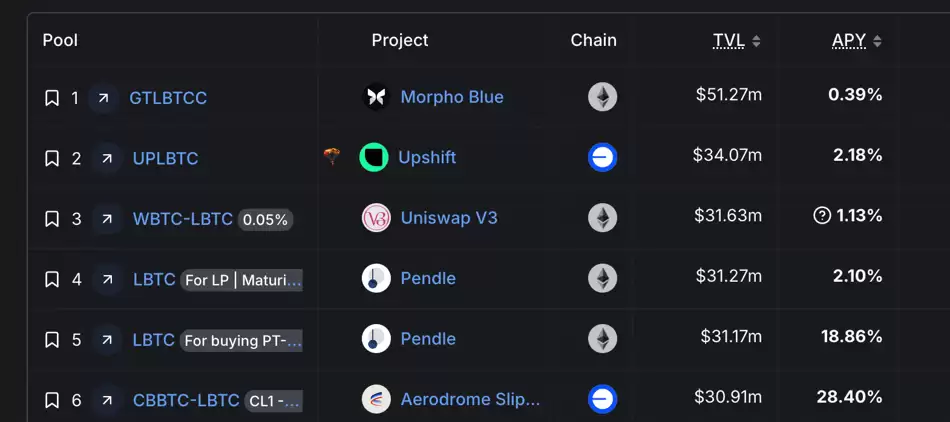
Task: Click Base chain icon in UPLBTC row
Action: pos(602,157)
